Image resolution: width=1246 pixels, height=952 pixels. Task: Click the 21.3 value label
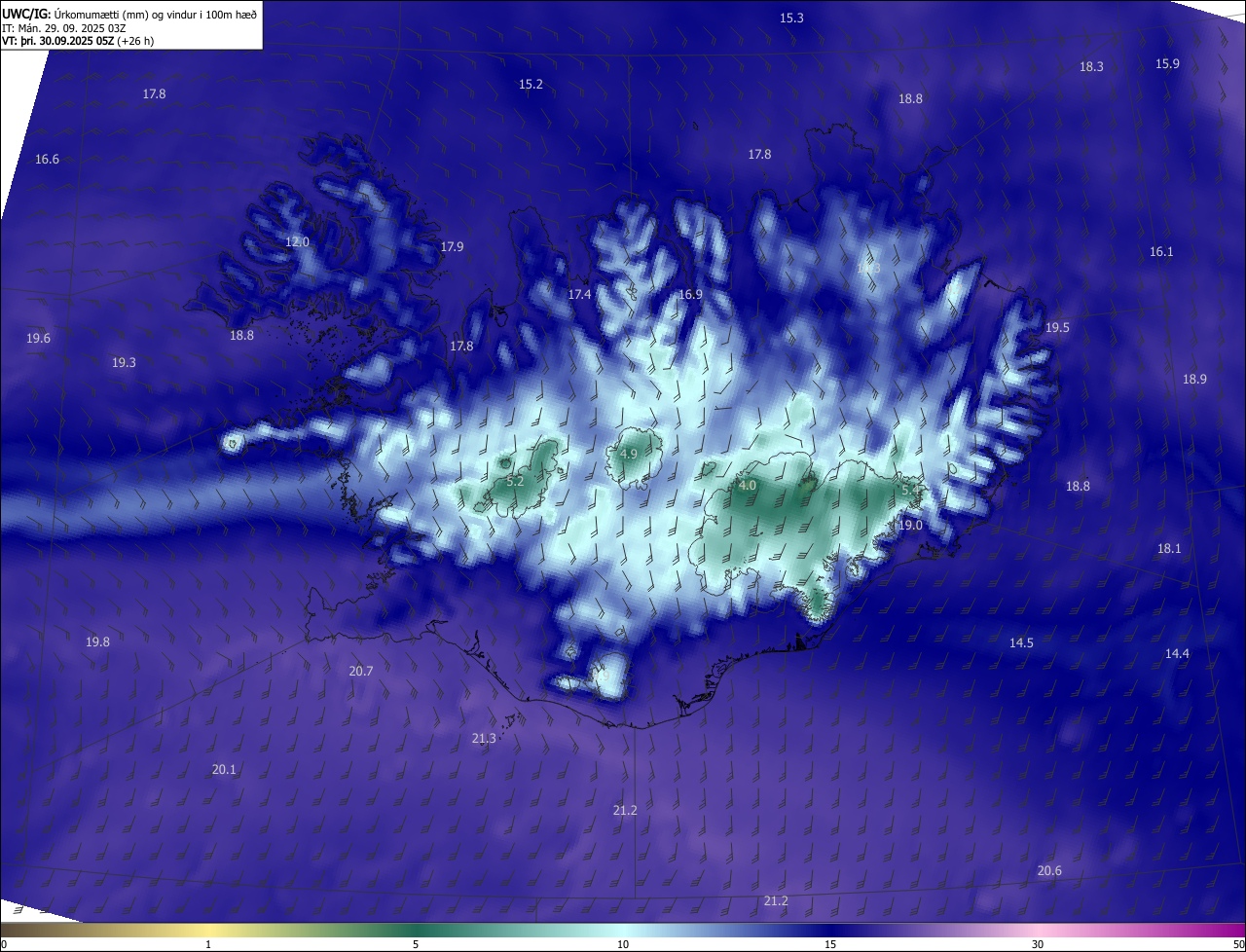pyautogui.click(x=484, y=739)
